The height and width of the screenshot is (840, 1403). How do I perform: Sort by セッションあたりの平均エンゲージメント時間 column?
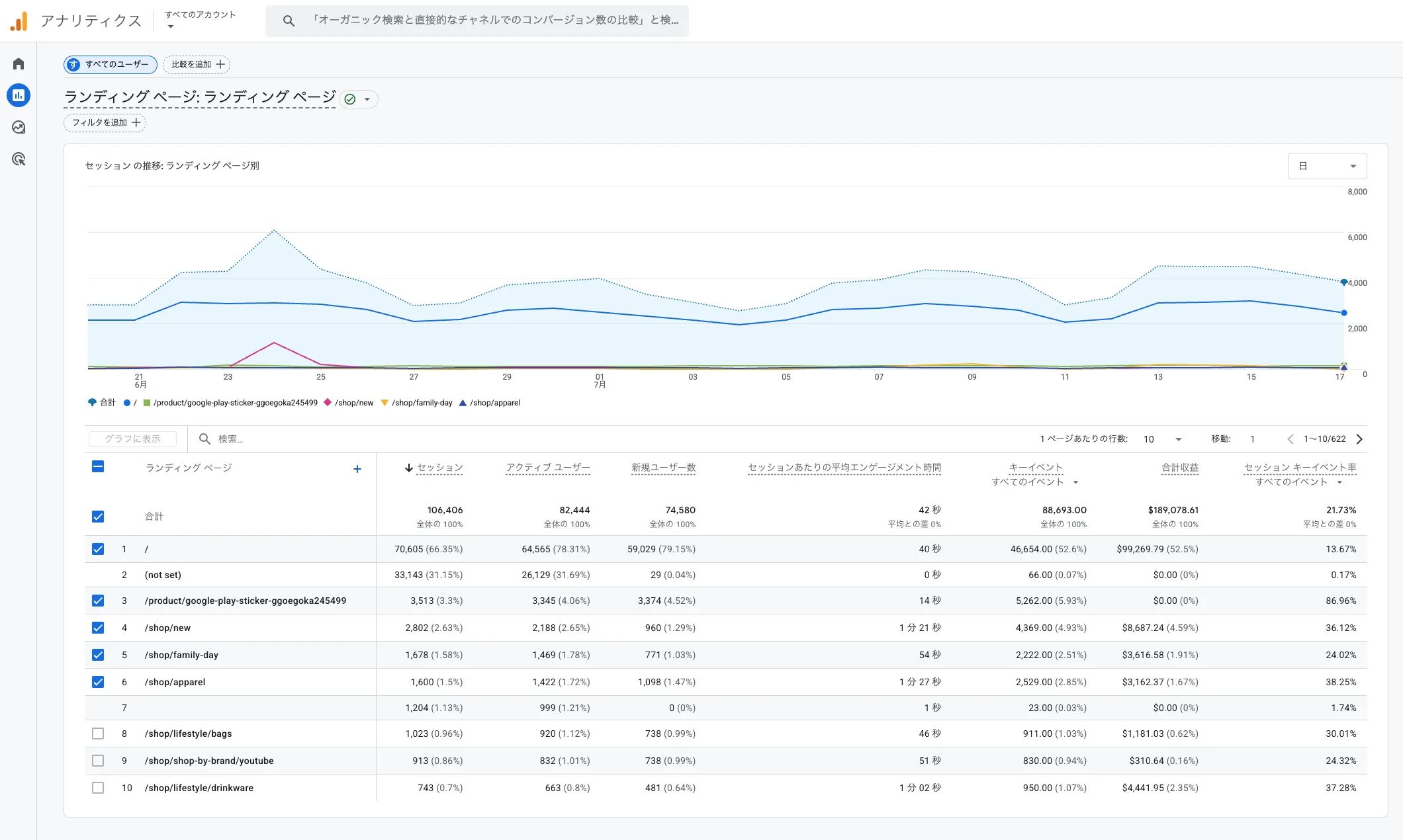tap(844, 468)
